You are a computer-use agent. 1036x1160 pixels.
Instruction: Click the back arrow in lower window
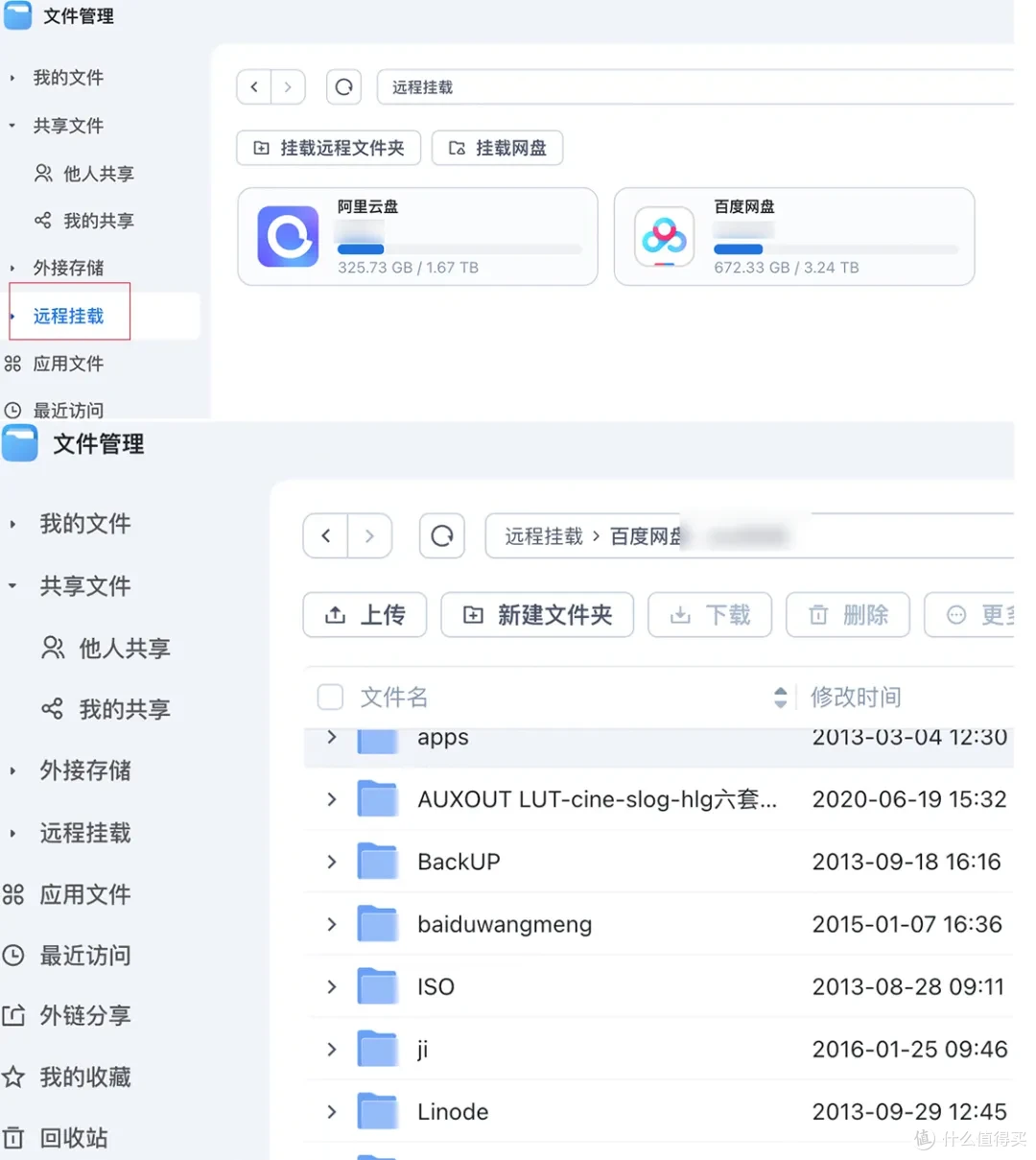[326, 536]
